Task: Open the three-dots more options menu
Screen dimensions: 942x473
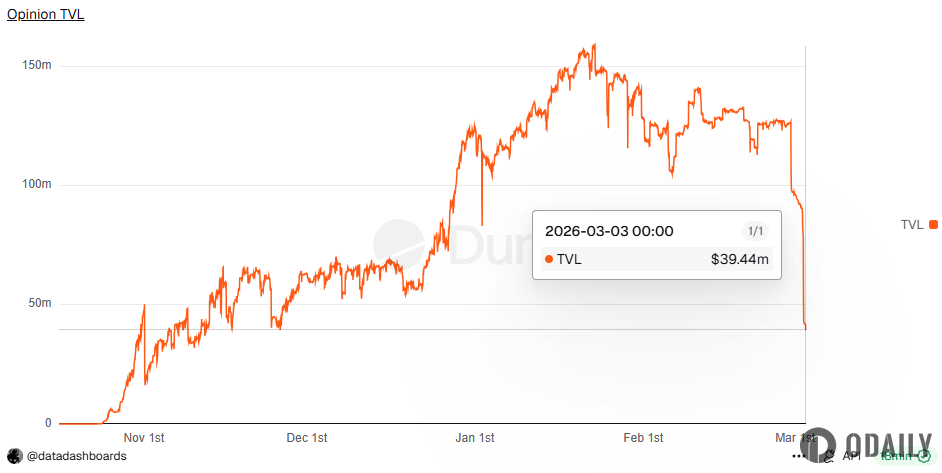Action: pyautogui.click(x=799, y=456)
